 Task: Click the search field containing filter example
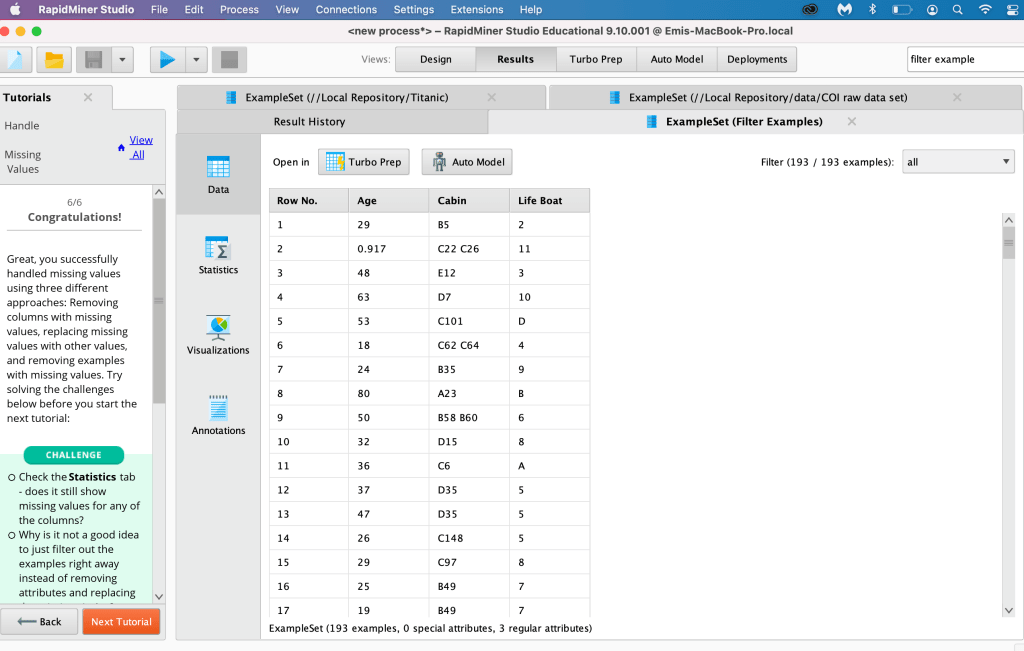point(962,59)
